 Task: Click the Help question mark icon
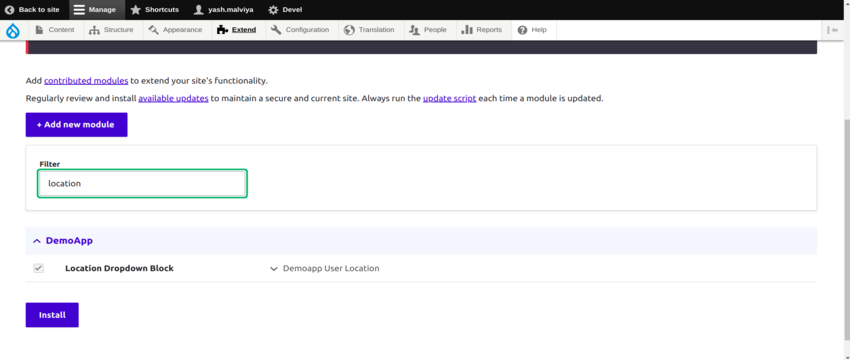click(523, 30)
